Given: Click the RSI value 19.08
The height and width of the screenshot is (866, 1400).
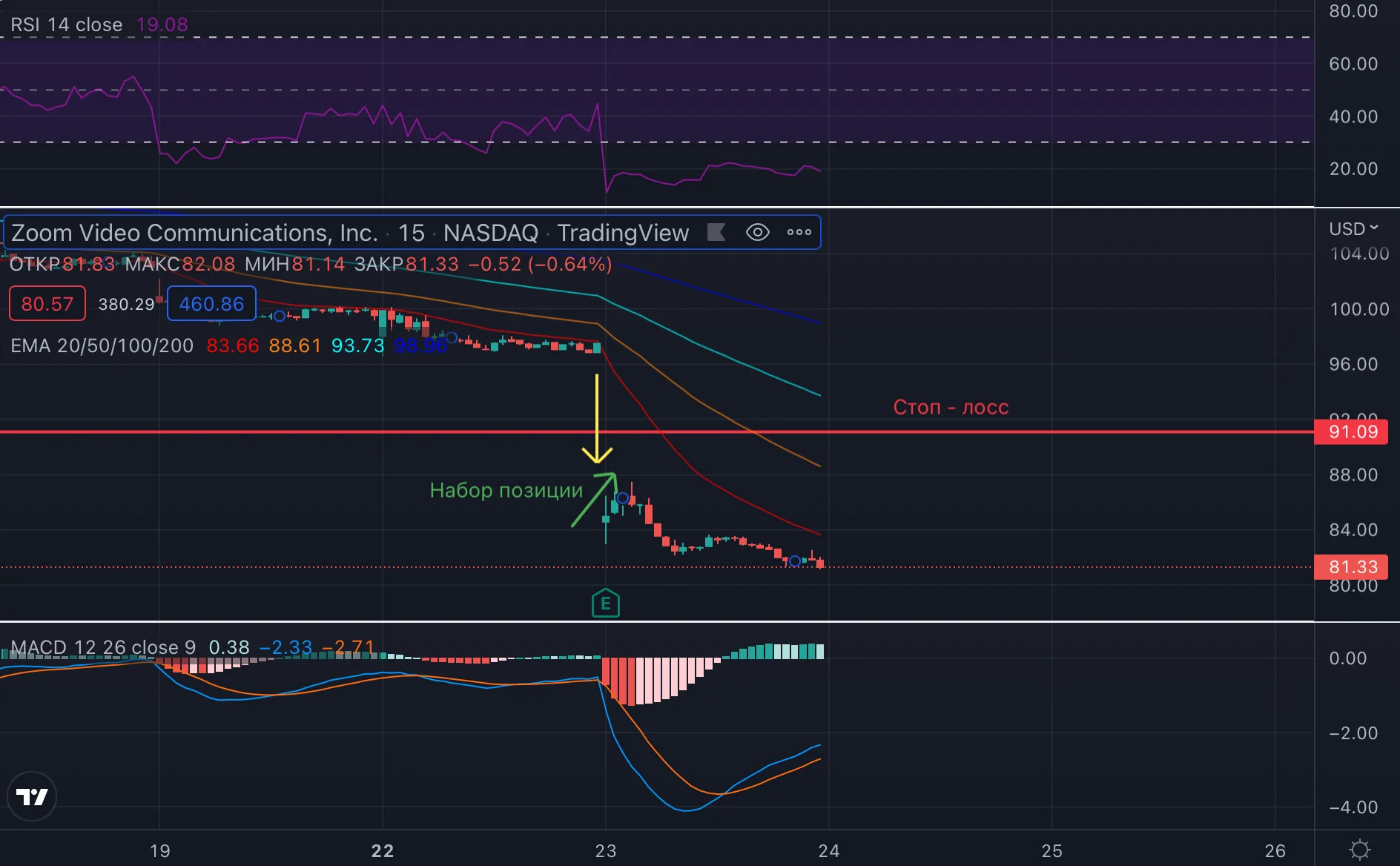Looking at the screenshot, I should click(162, 24).
